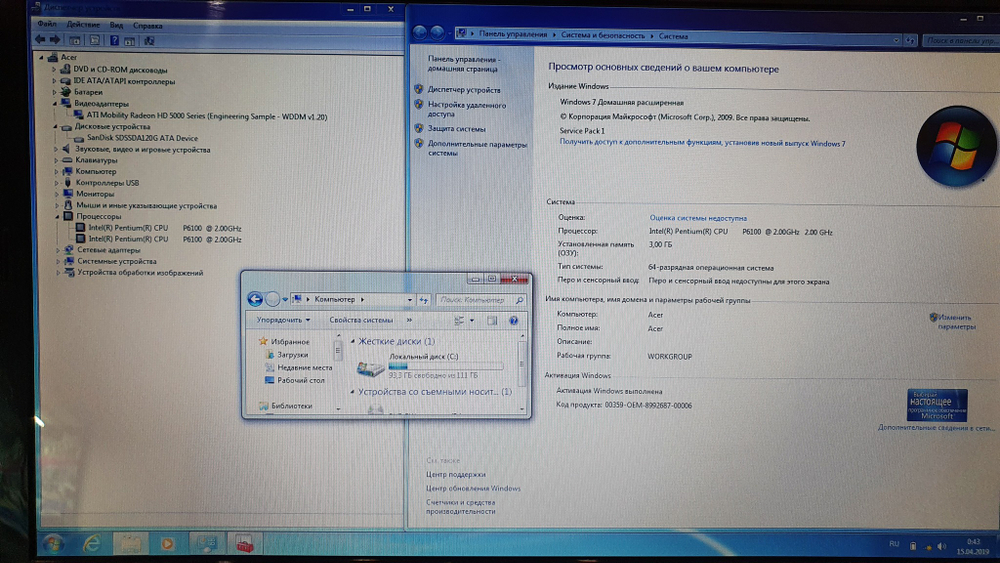Screen dimensions: 1000x563
Task: Click the Explorer search field
Action: [474, 299]
